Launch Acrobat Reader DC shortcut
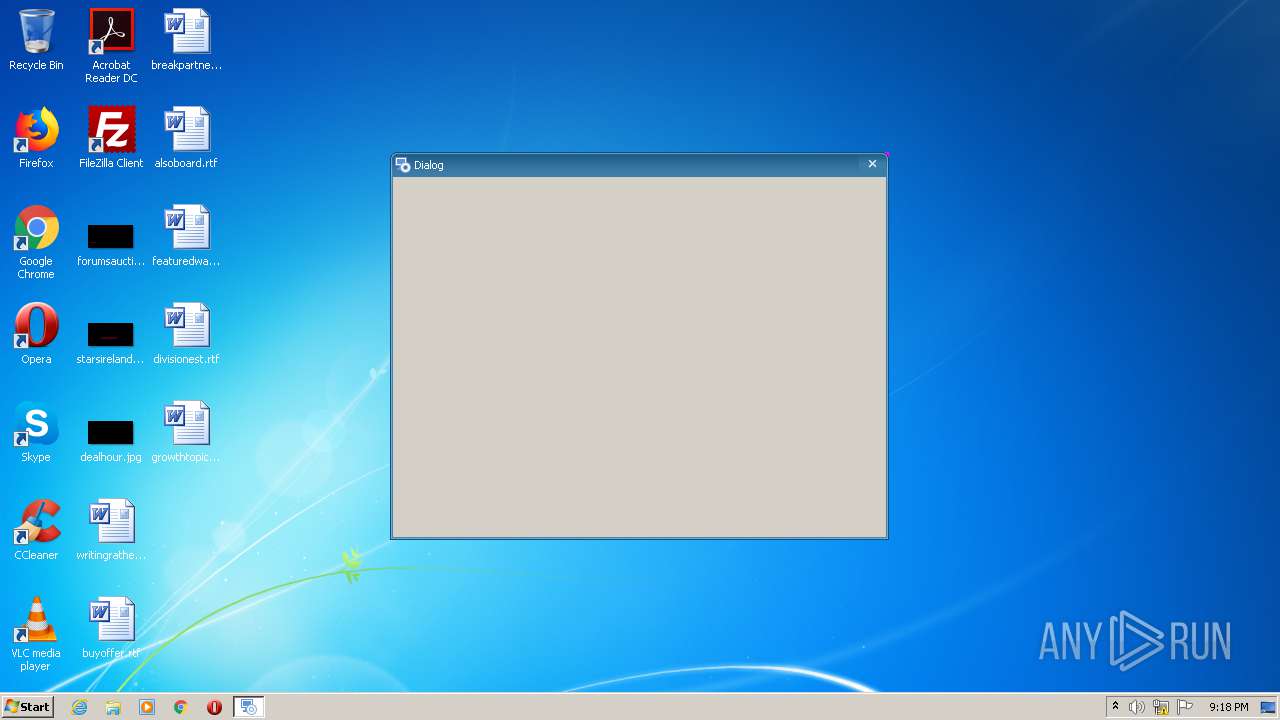The image size is (1280, 720). pyautogui.click(x=111, y=46)
